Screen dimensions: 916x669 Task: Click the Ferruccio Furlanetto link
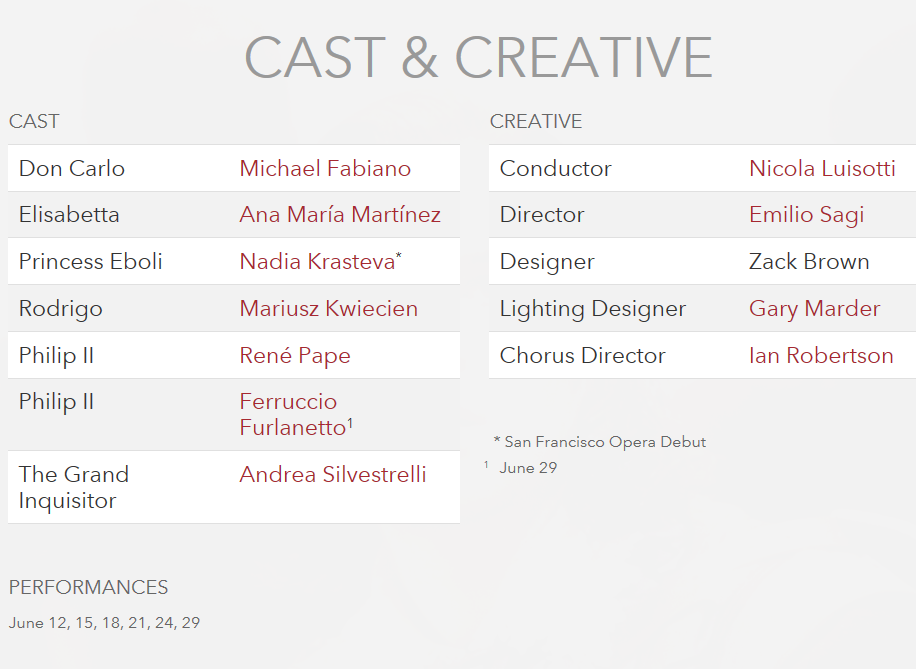point(288,414)
